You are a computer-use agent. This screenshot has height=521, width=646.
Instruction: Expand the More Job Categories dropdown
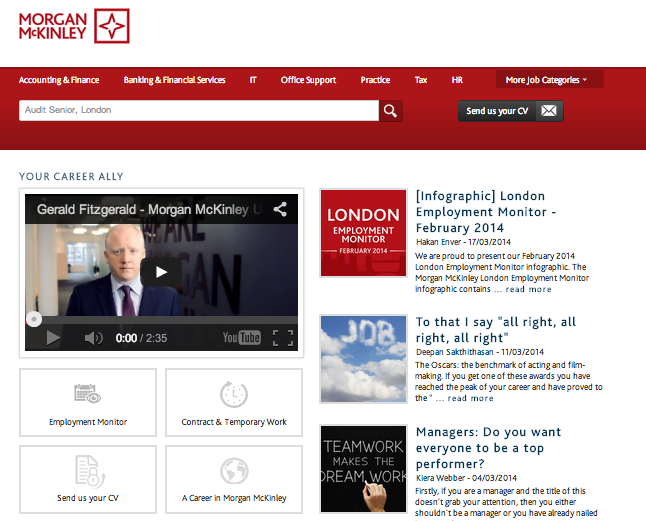[546, 80]
